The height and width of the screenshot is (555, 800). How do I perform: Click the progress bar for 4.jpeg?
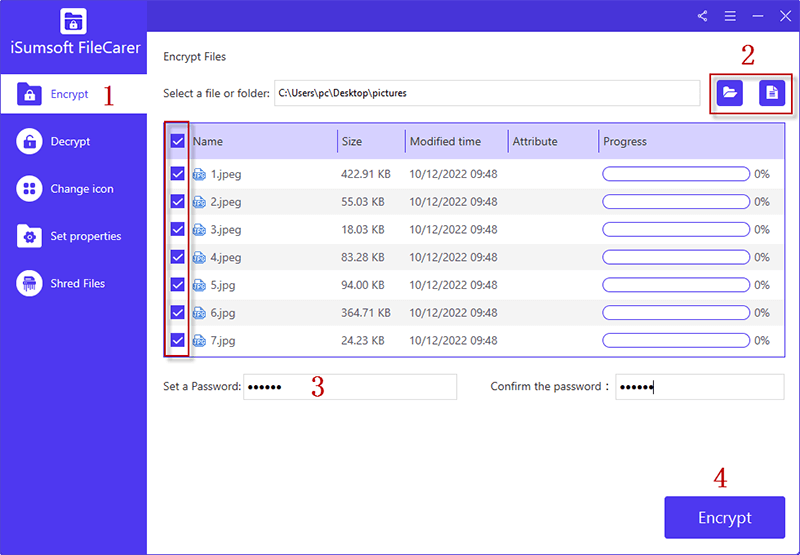point(676,257)
